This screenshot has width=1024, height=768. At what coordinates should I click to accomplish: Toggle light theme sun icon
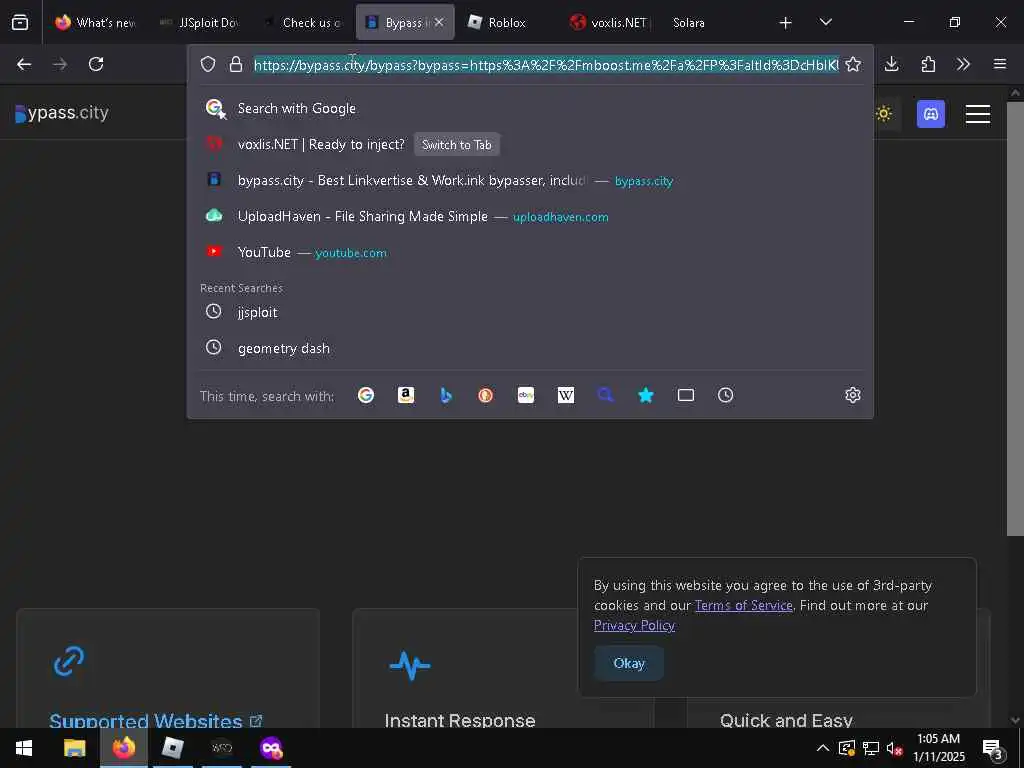[x=884, y=114]
